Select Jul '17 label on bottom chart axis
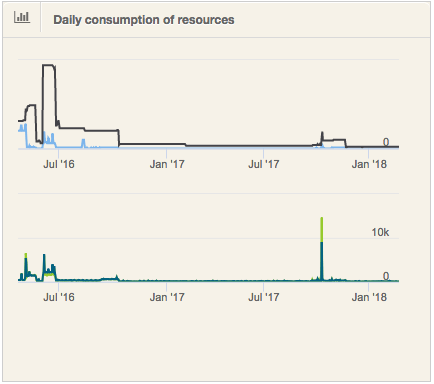 pos(264,297)
